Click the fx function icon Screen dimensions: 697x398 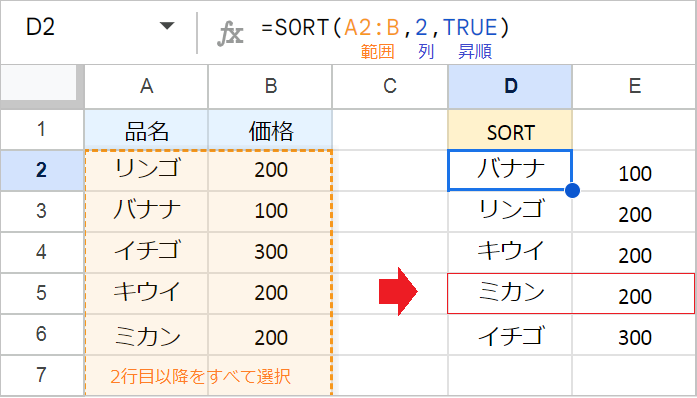pyautogui.click(x=230, y=34)
